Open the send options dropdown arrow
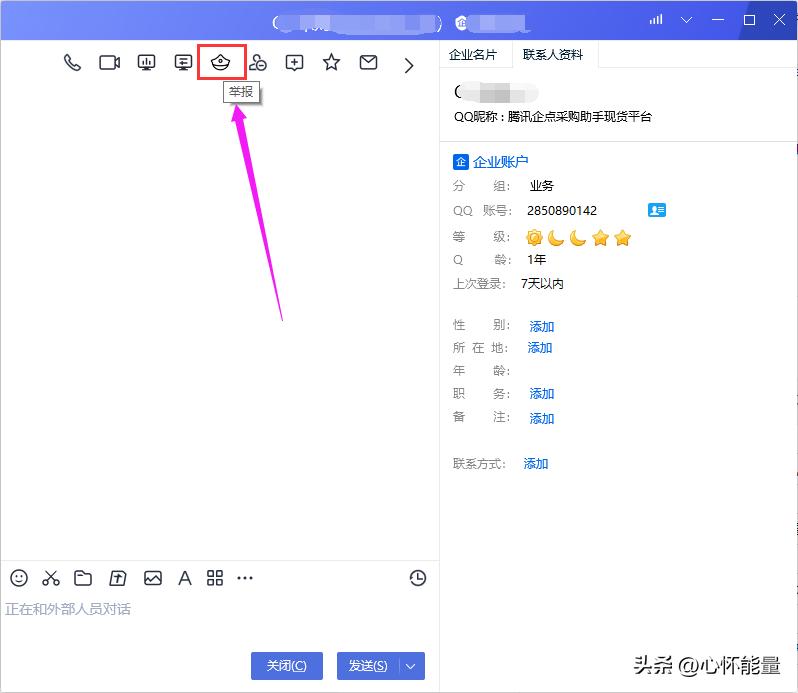Viewport: 798px width, 693px height. pyautogui.click(x=411, y=666)
